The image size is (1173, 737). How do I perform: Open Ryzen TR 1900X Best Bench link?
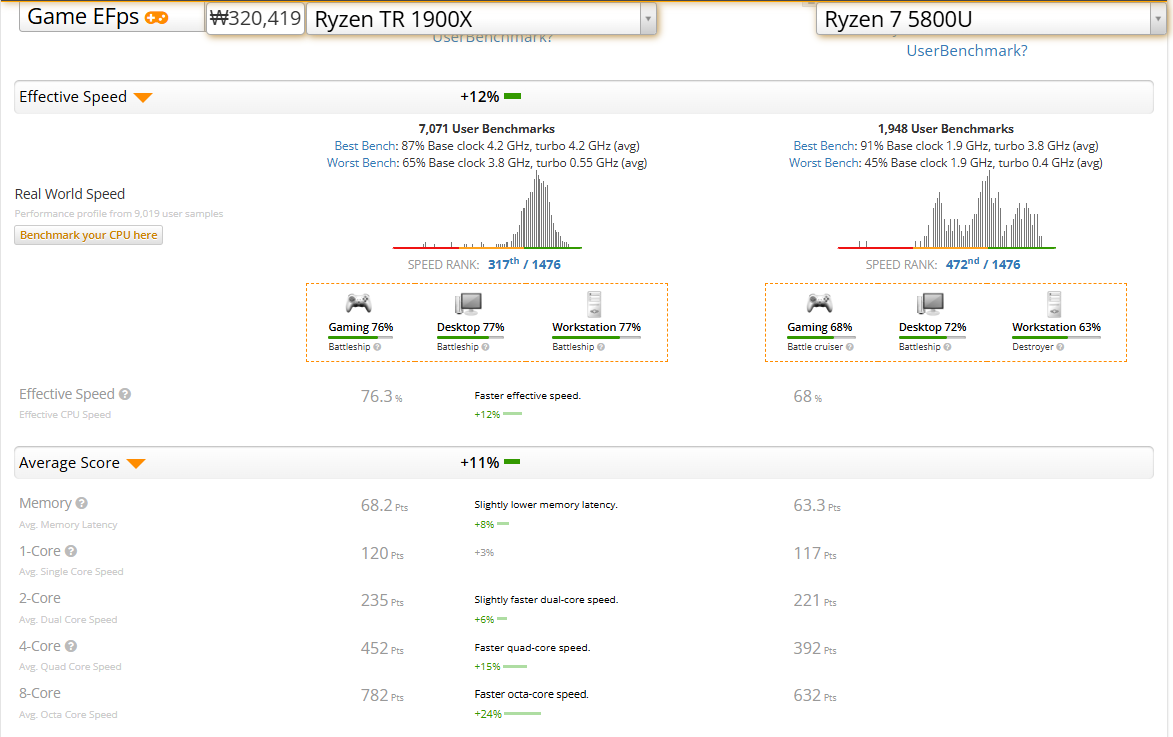(x=365, y=146)
